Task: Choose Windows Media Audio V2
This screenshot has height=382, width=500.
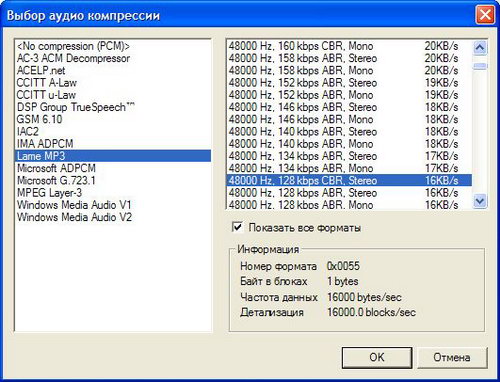Action: (x=113, y=217)
